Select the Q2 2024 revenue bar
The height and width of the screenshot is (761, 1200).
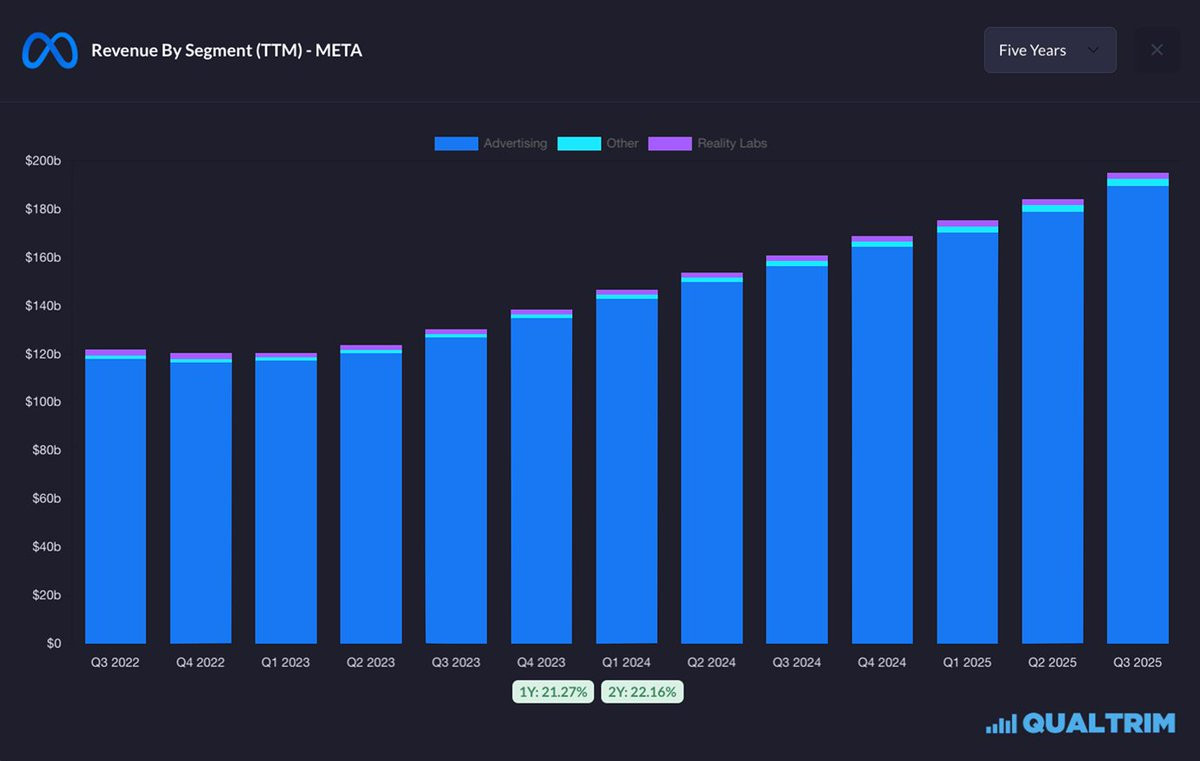click(712, 458)
